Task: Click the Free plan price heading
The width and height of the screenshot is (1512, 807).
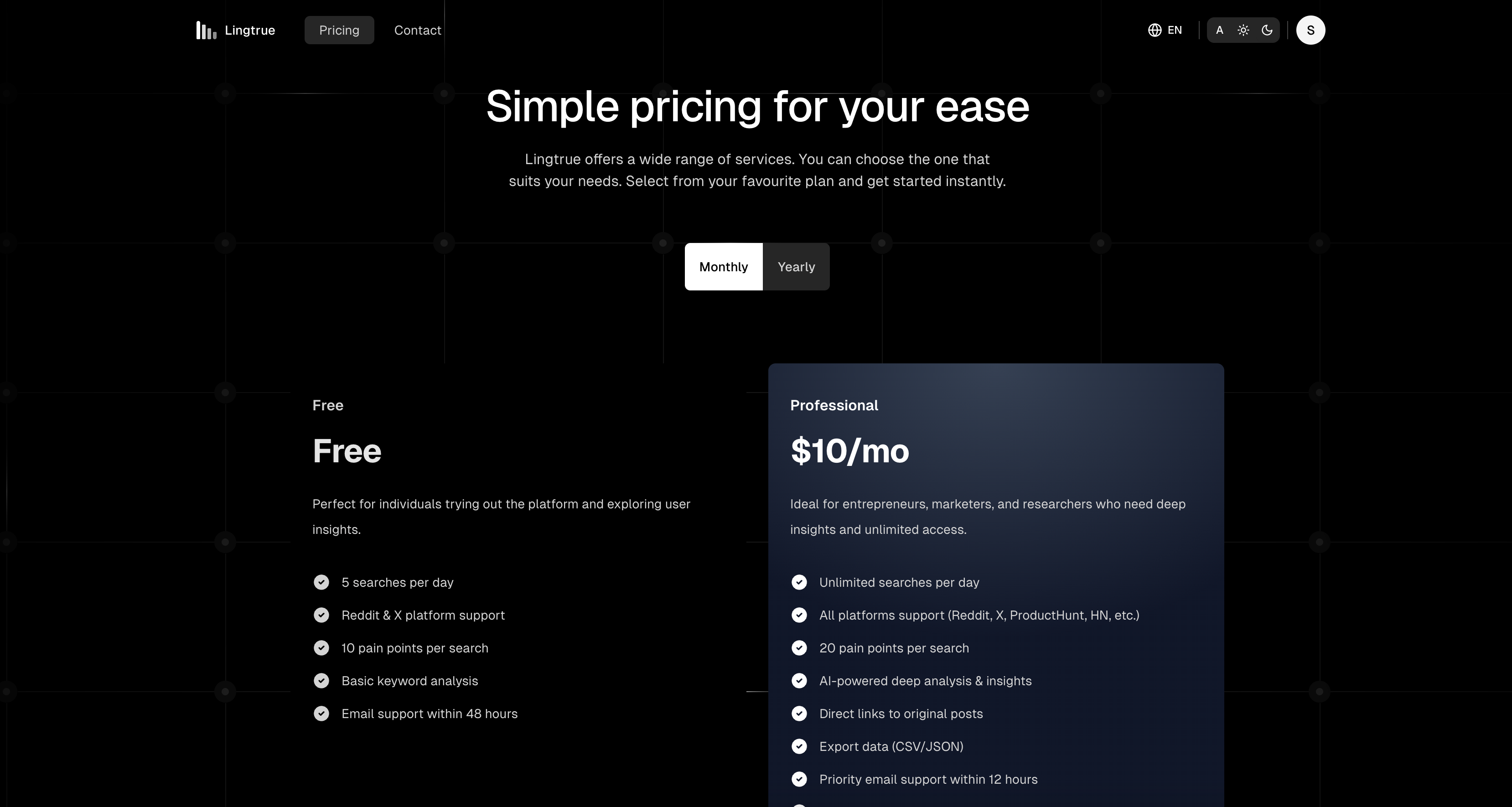Action: 347,451
